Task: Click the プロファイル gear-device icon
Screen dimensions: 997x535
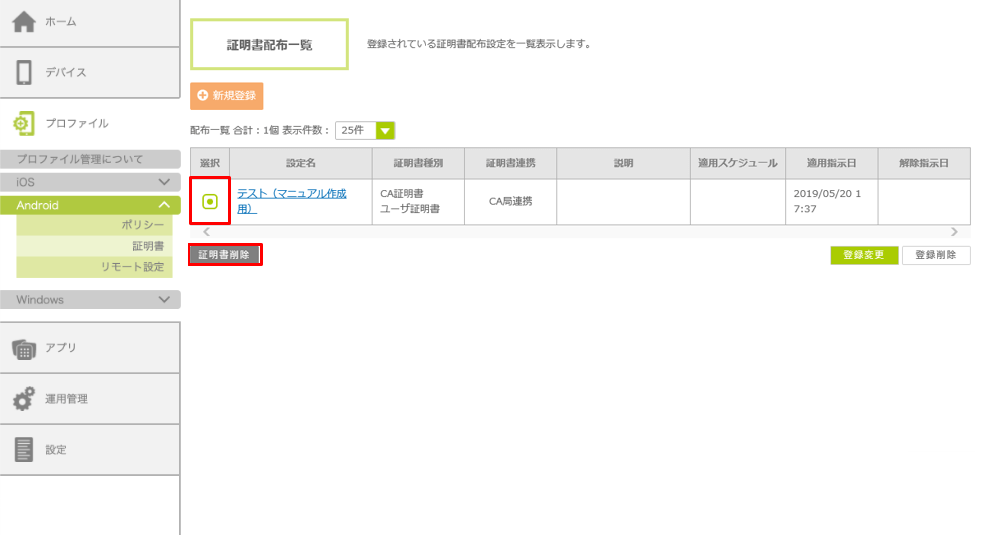Action: pos(24,123)
